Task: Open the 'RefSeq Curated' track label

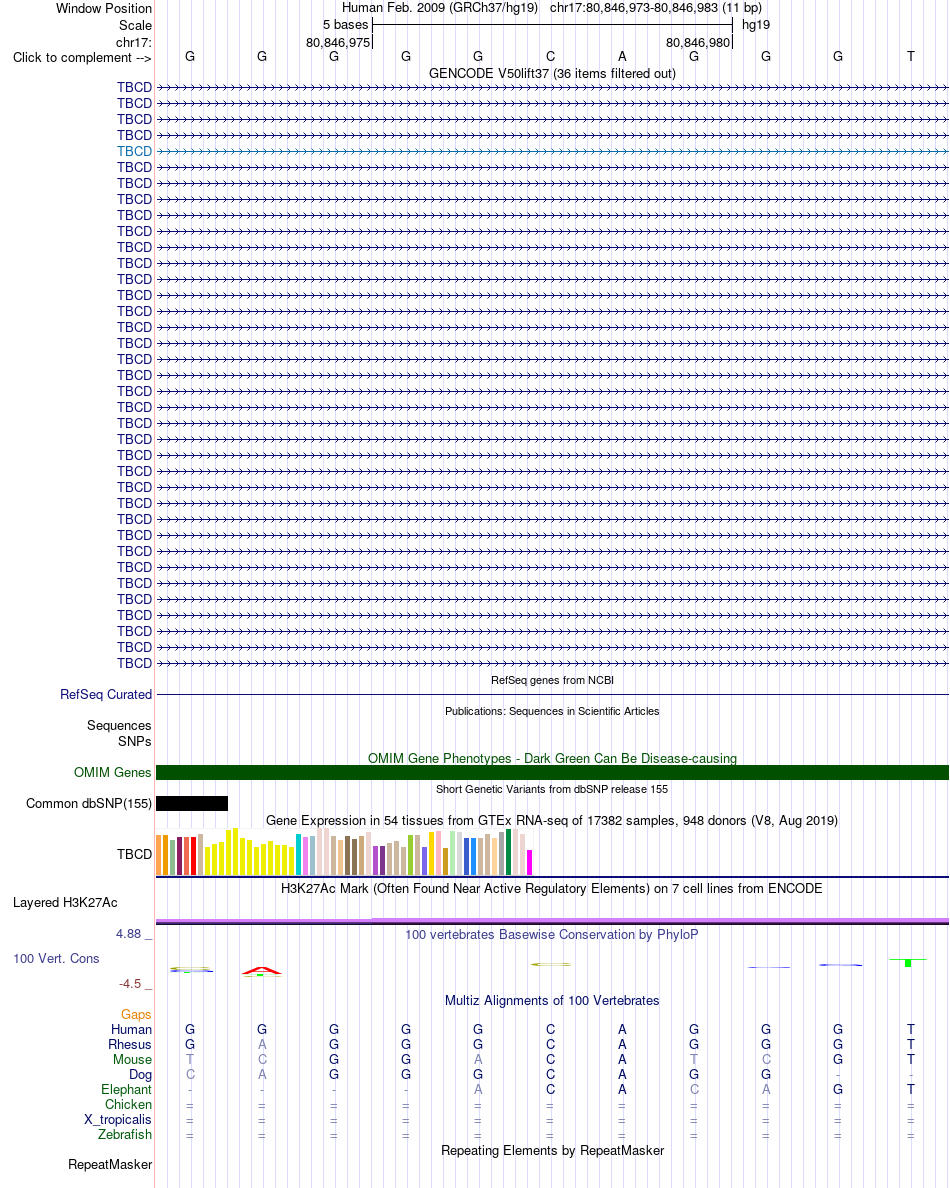Action: pyautogui.click(x=106, y=695)
